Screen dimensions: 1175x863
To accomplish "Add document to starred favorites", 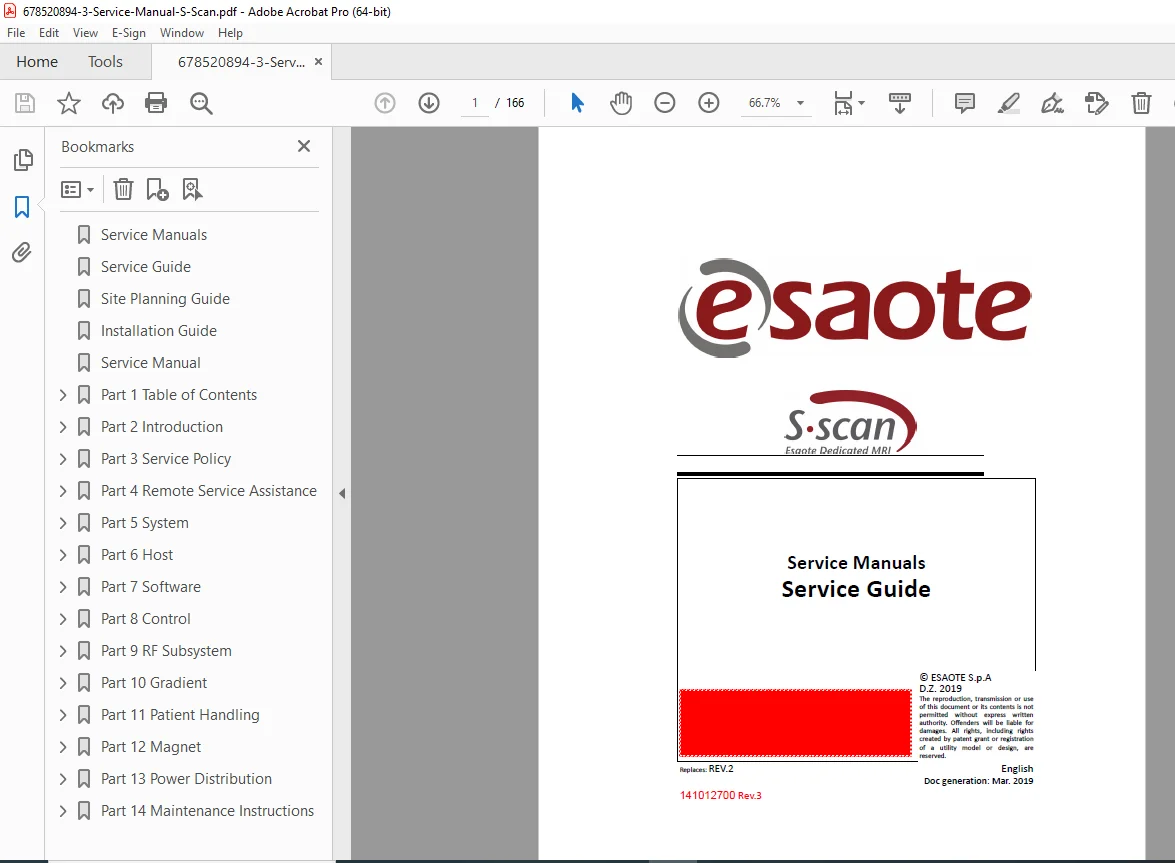I will point(69,103).
